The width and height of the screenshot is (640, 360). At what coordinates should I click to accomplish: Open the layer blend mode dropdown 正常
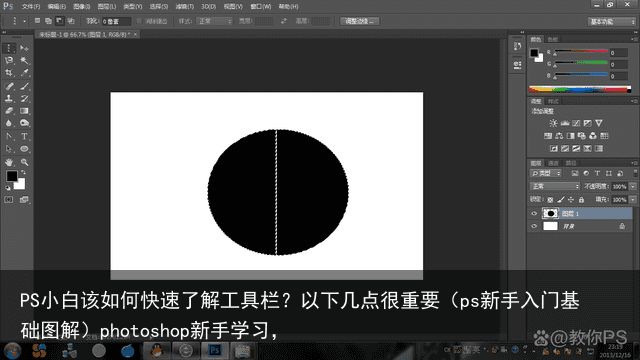click(555, 186)
